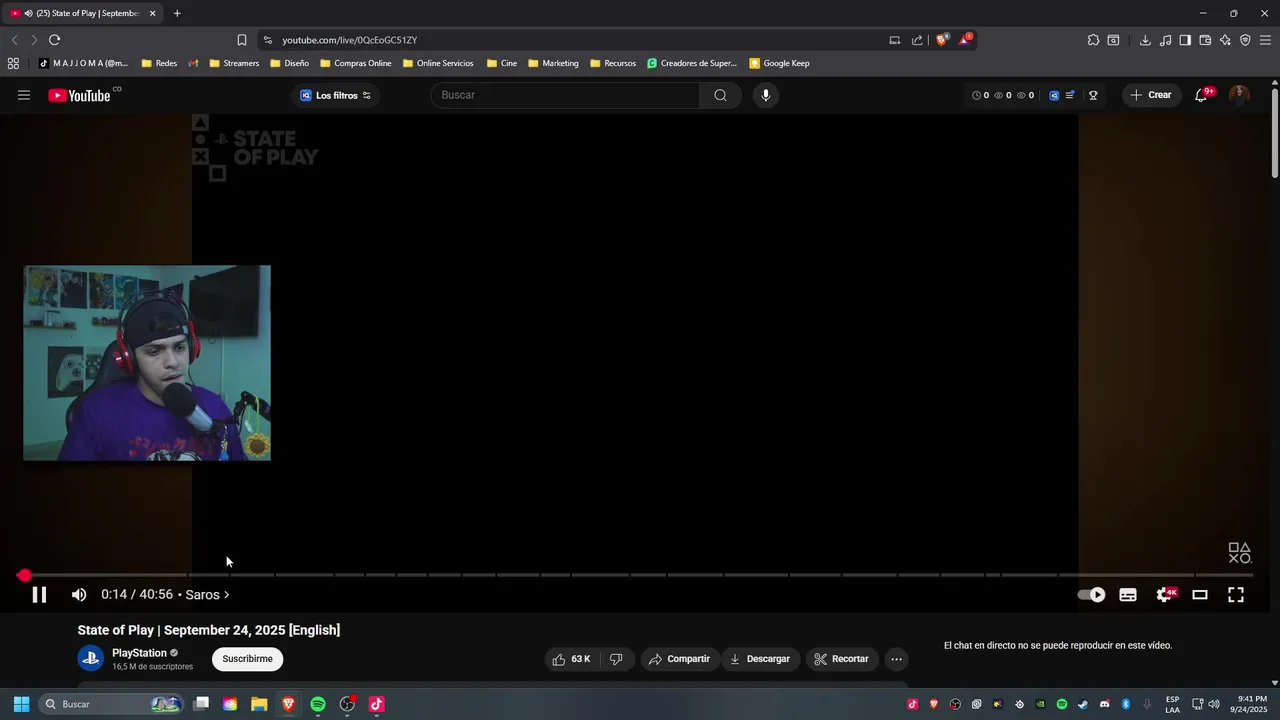Expand the Saros chapter list
This screenshot has width=1280, height=720.
(x=207, y=595)
